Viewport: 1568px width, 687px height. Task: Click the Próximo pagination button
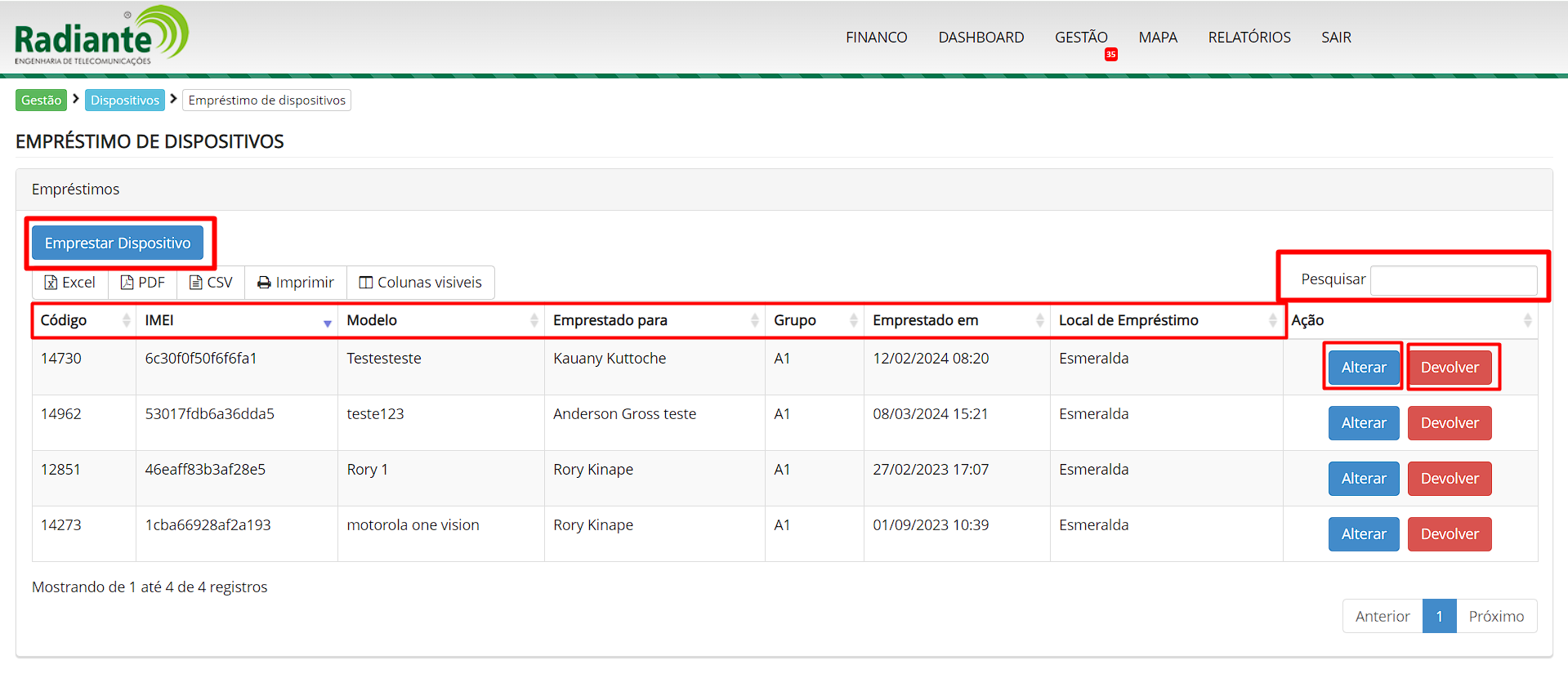1495,616
